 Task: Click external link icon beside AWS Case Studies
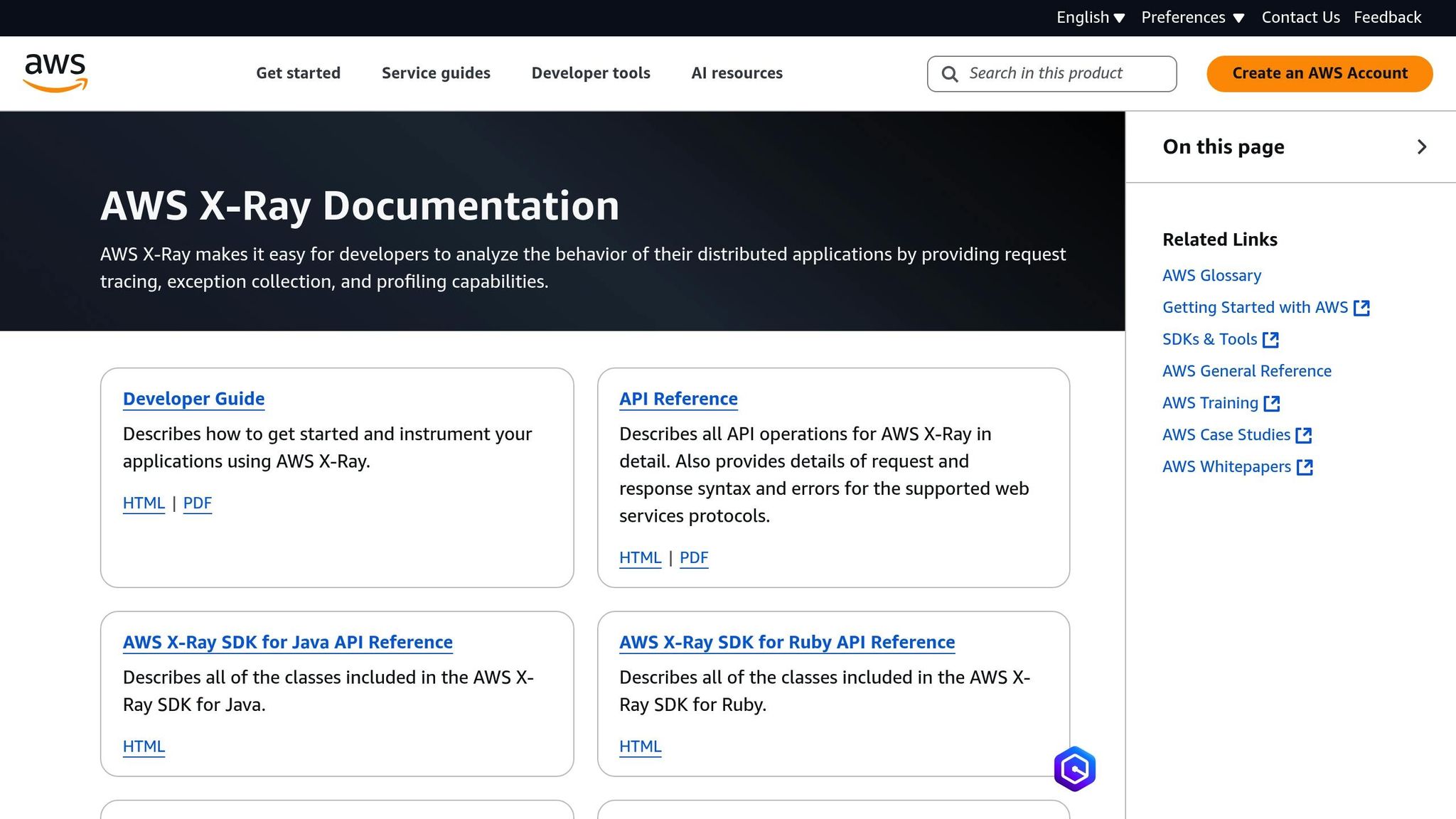click(1304, 435)
